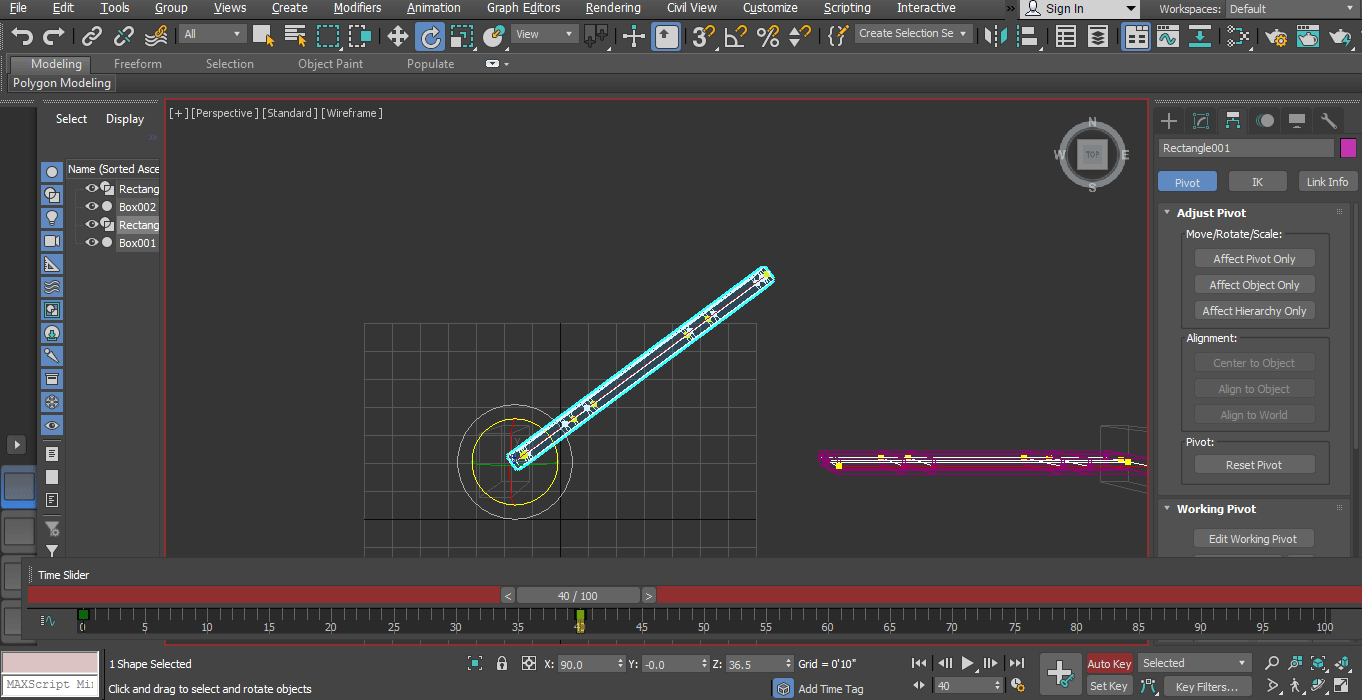This screenshot has width=1362, height=700.
Task: Hide Box002 using its eye icon
Action: point(91,207)
